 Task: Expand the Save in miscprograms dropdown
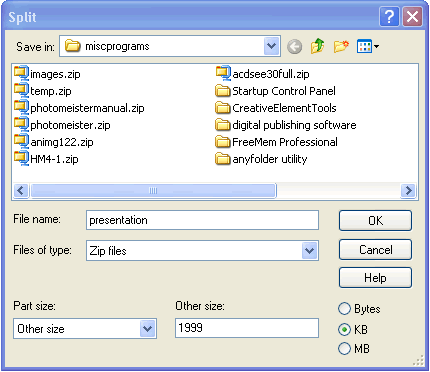click(272, 46)
